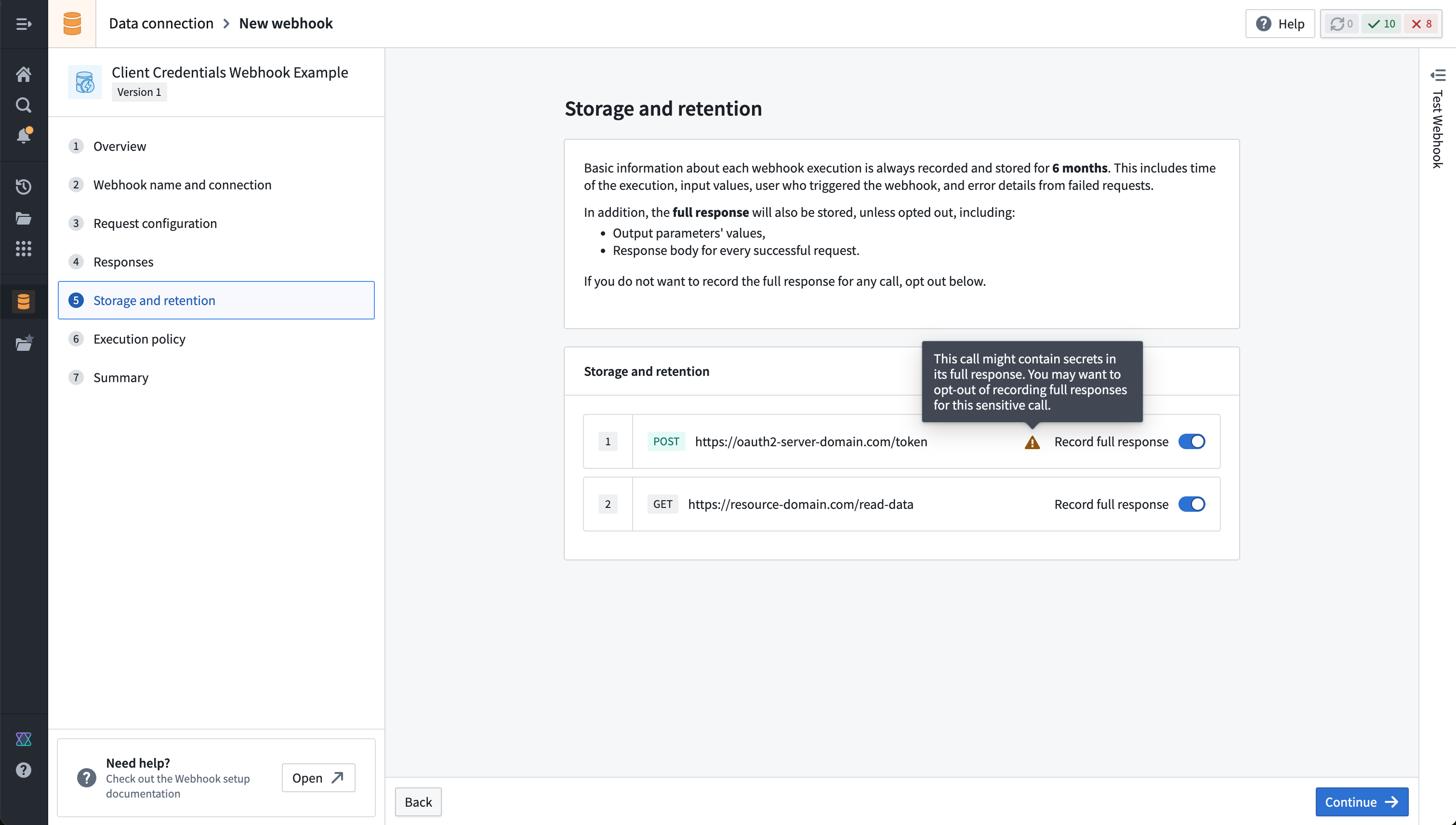This screenshot has width=1456, height=825.
Task: Click the POST endpoint URL field
Action: [x=810, y=441]
